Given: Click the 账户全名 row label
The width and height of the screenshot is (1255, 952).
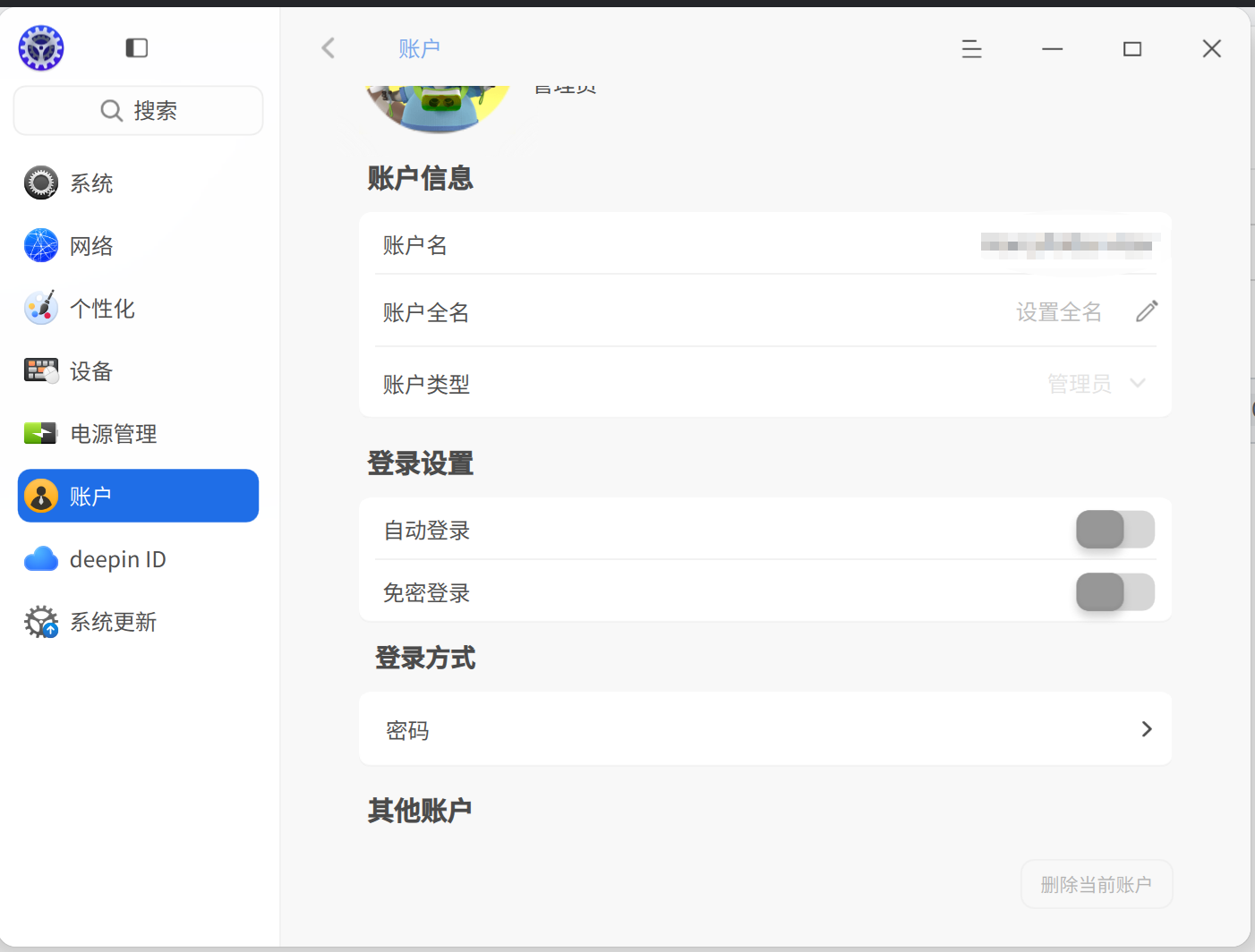Looking at the screenshot, I should (x=426, y=312).
